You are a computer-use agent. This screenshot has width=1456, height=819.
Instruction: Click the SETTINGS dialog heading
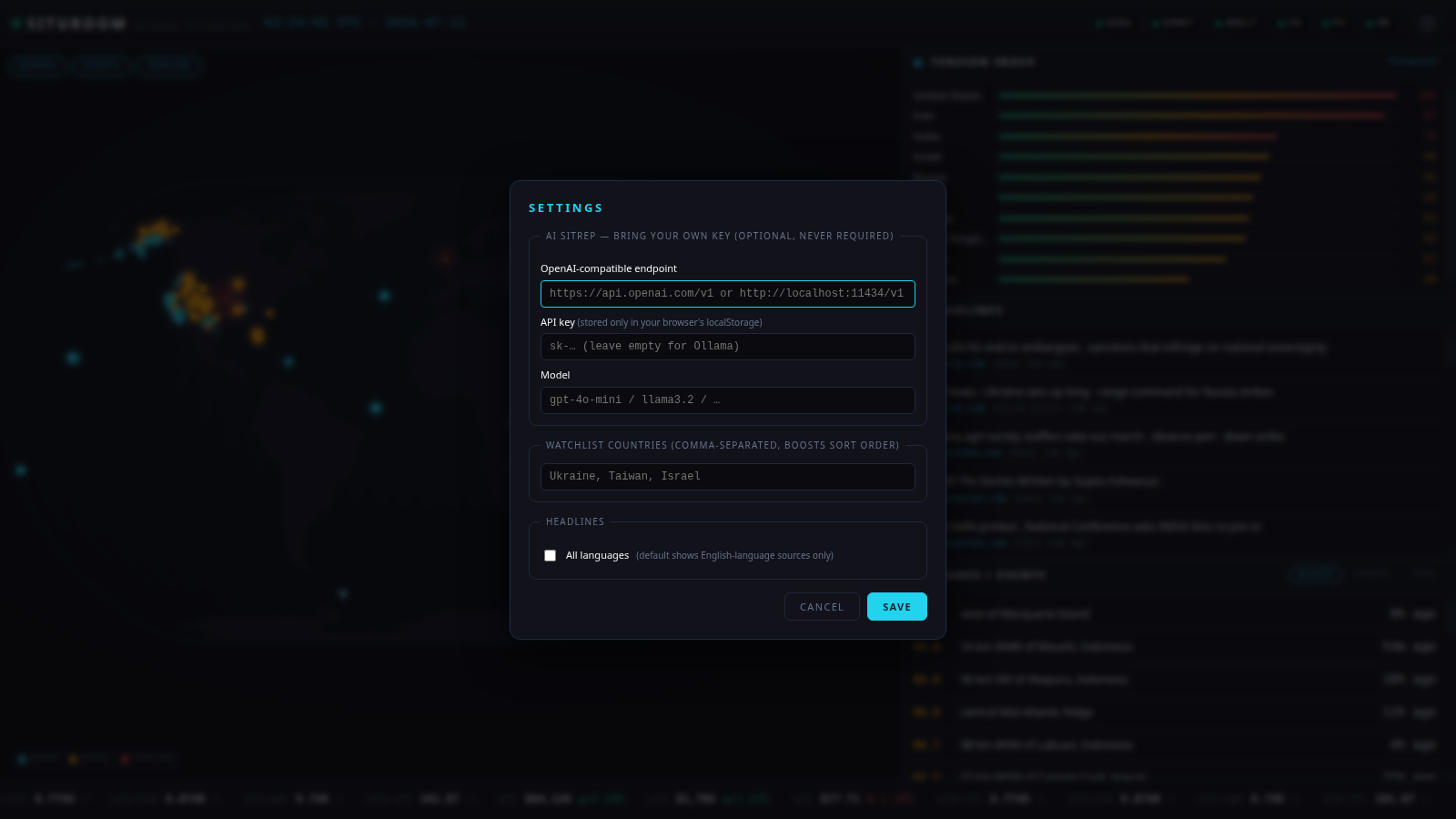[x=566, y=208]
